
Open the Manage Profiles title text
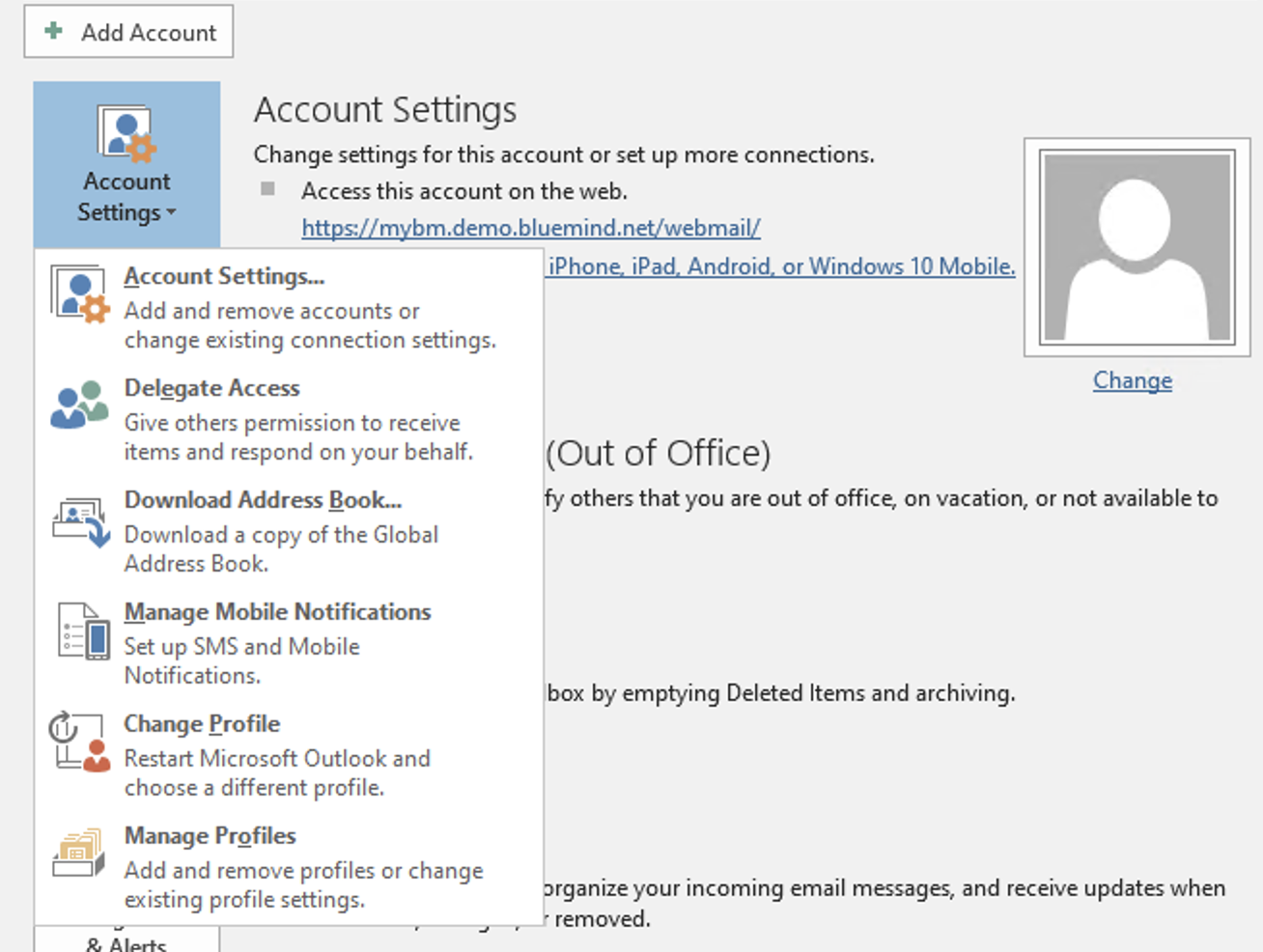pos(210,836)
